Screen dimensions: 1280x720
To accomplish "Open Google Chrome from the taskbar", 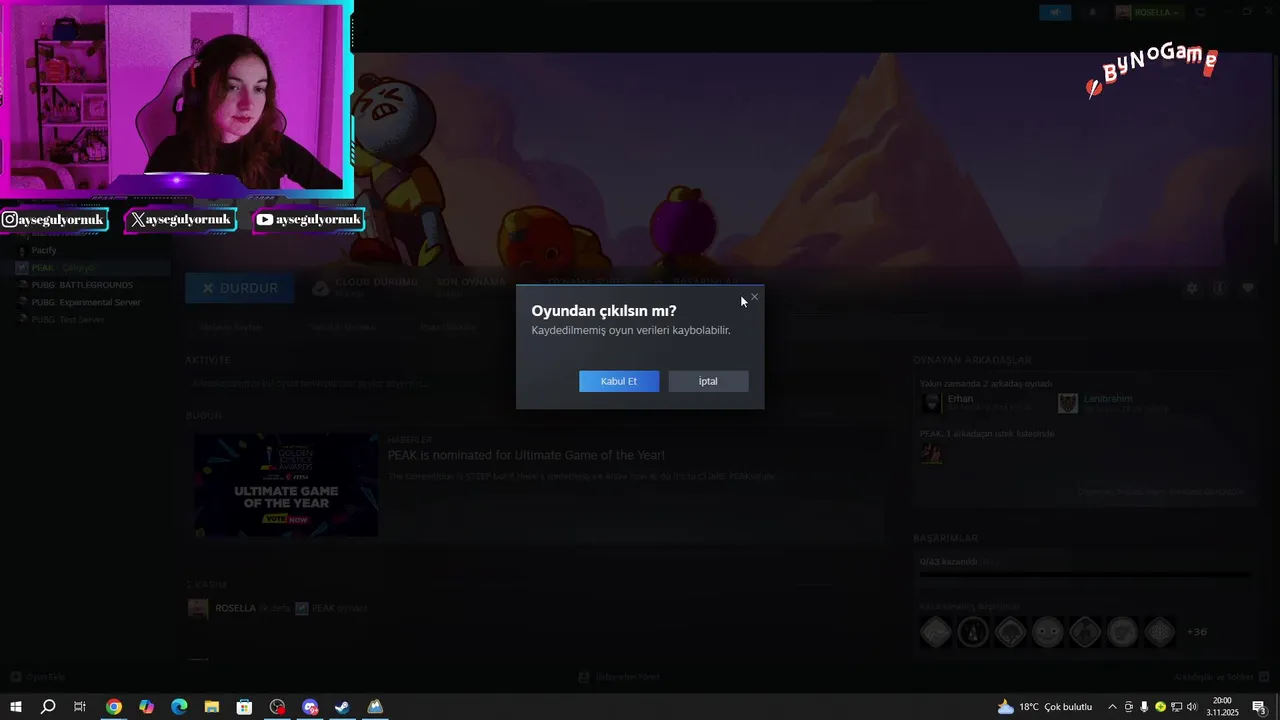I will point(114,707).
